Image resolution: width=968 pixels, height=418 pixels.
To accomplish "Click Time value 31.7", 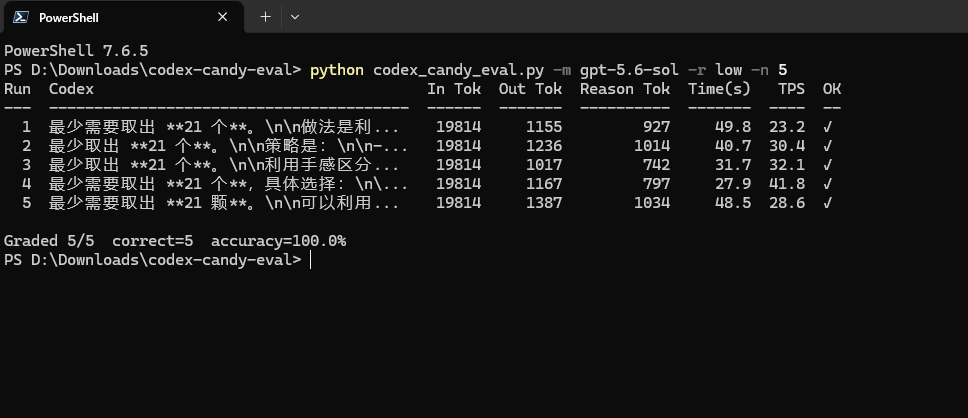I will (733, 165).
